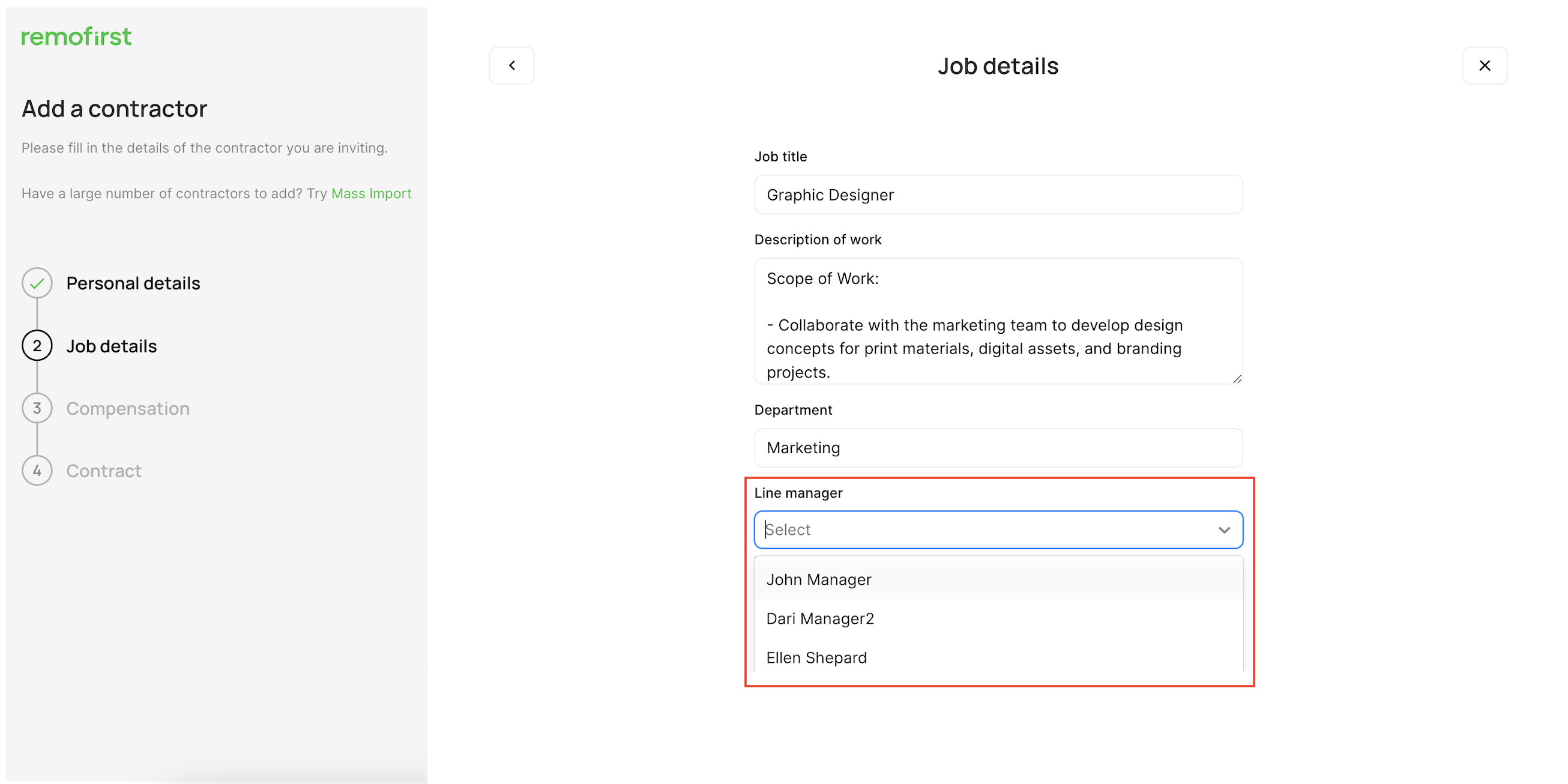Open the Mass Import link
Image resolution: width=1568 pixels, height=784 pixels.
pos(372,193)
